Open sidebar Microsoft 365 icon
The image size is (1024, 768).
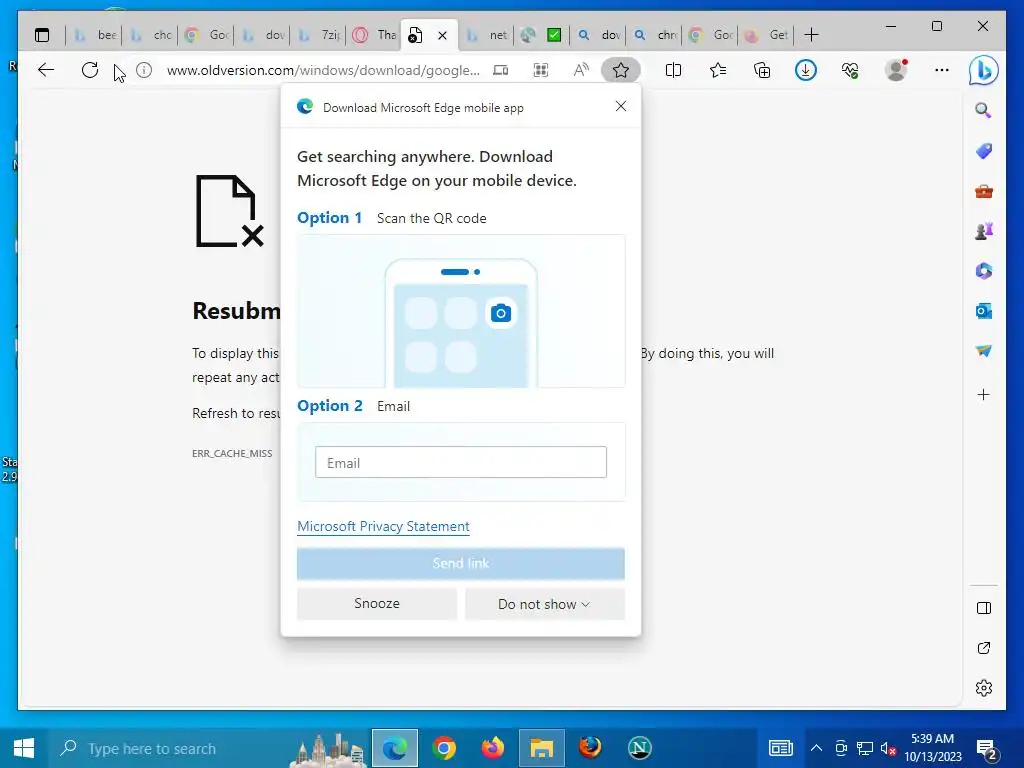[984, 270]
